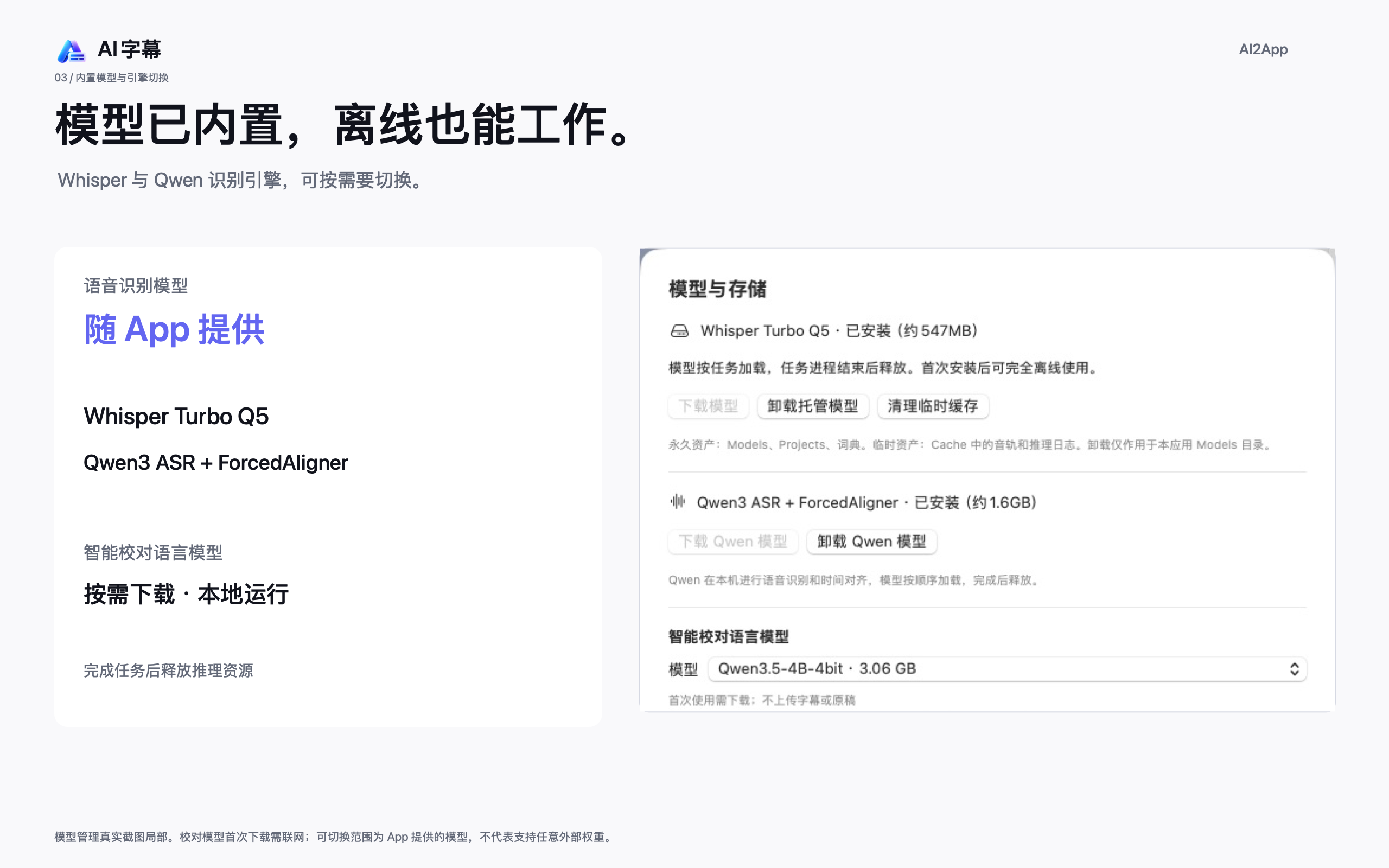Click the 智能校对语言模型 heading in the panel
1389x868 pixels.
point(728,637)
